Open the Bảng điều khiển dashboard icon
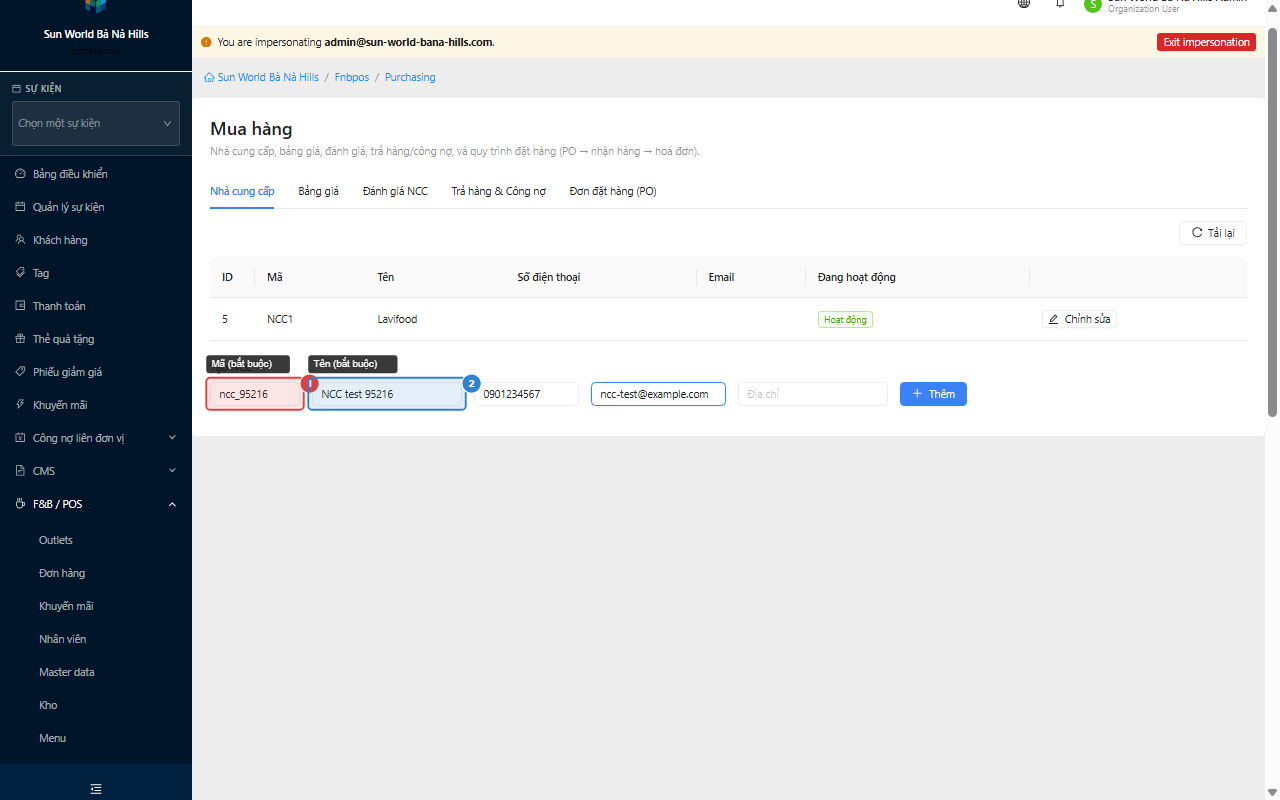This screenshot has width=1280, height=800. pos(20,174)
